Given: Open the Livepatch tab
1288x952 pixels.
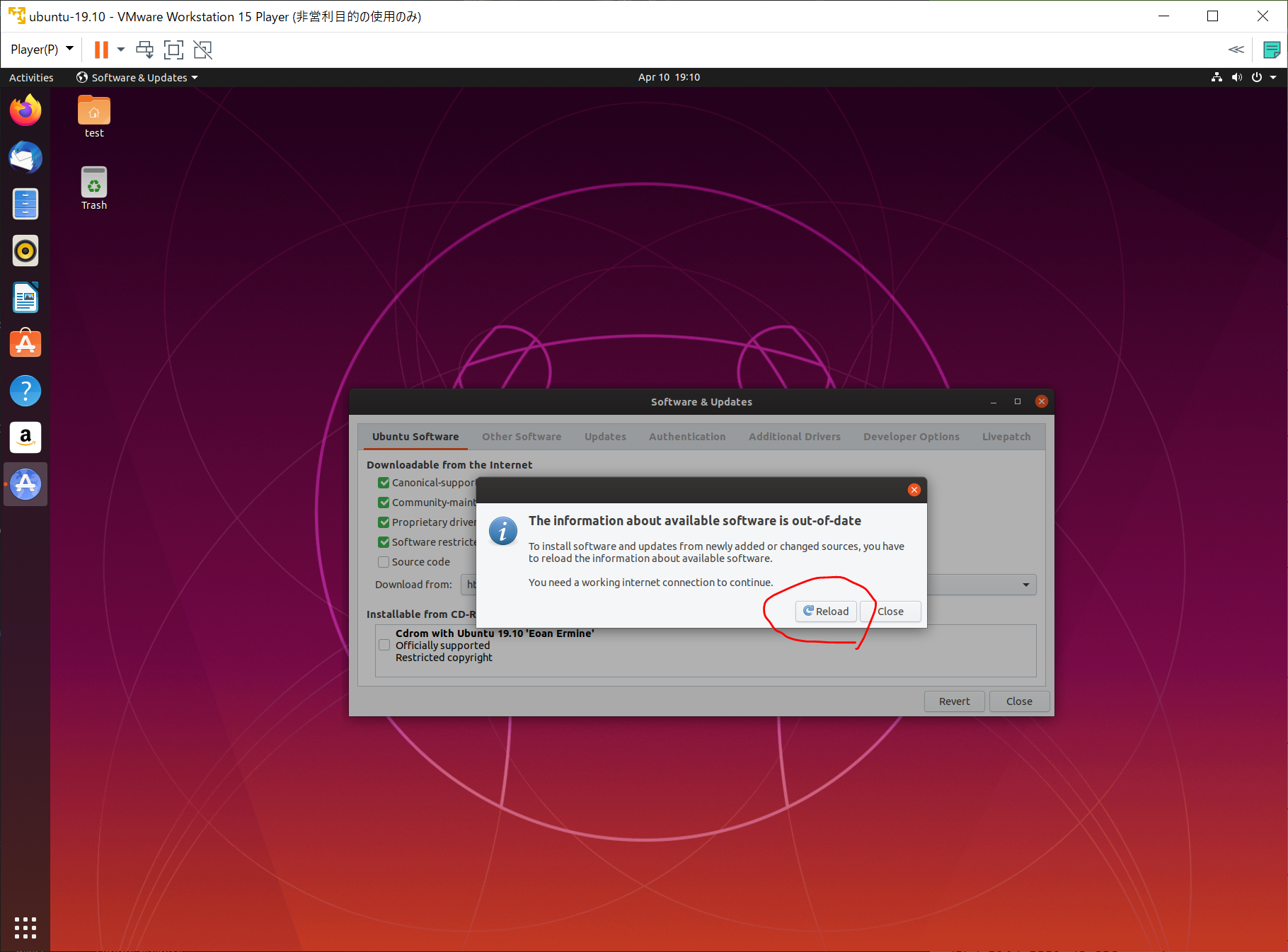Looking at the screenshot, I should [1006, 437].
